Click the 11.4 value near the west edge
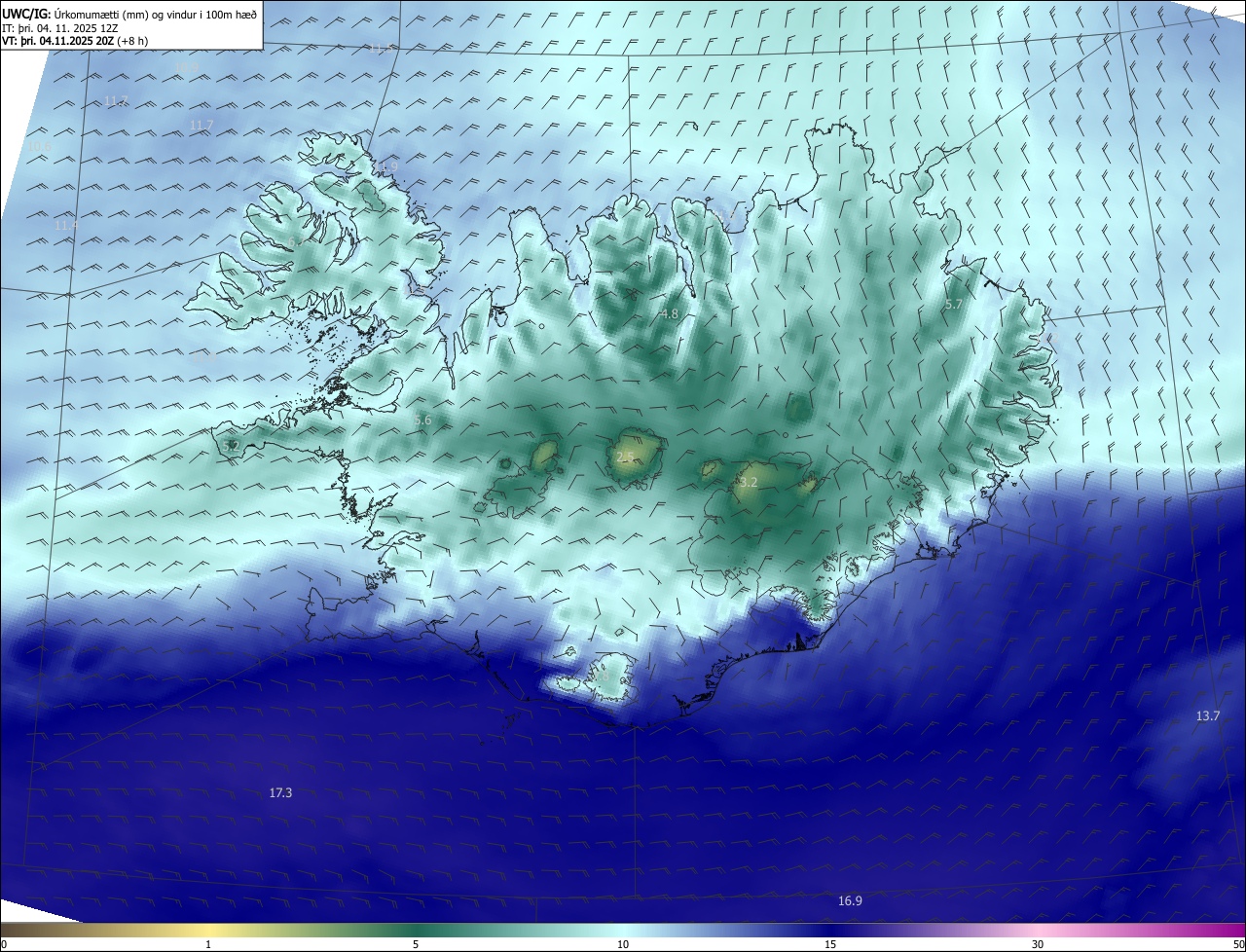1246x952 pixels. click(65, 225)
